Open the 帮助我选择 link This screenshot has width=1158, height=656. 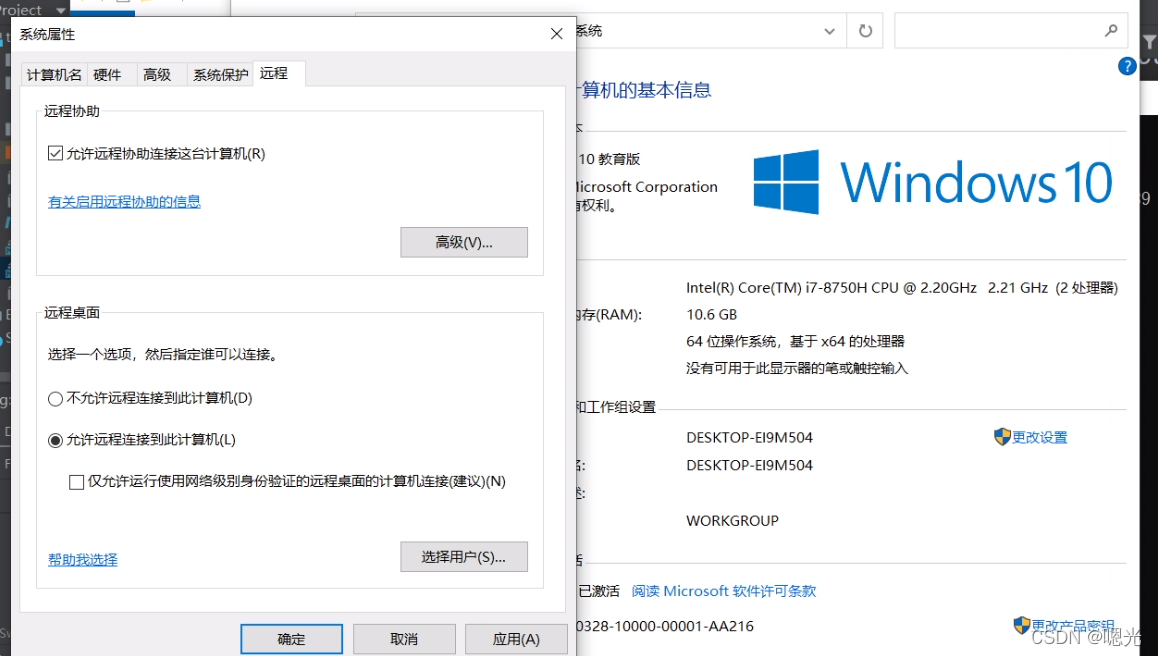tap(83, 560)
